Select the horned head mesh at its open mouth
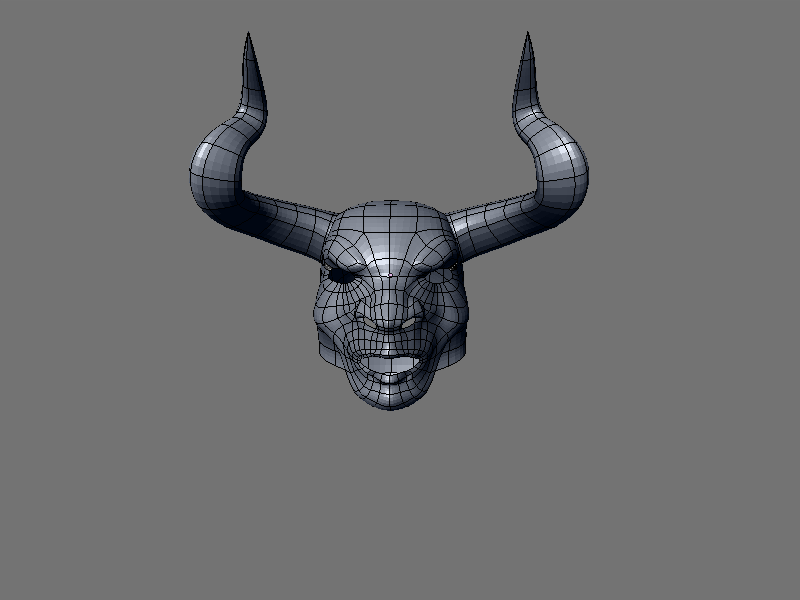The height and width of the screenshot is (600, 800). [391, 364]
